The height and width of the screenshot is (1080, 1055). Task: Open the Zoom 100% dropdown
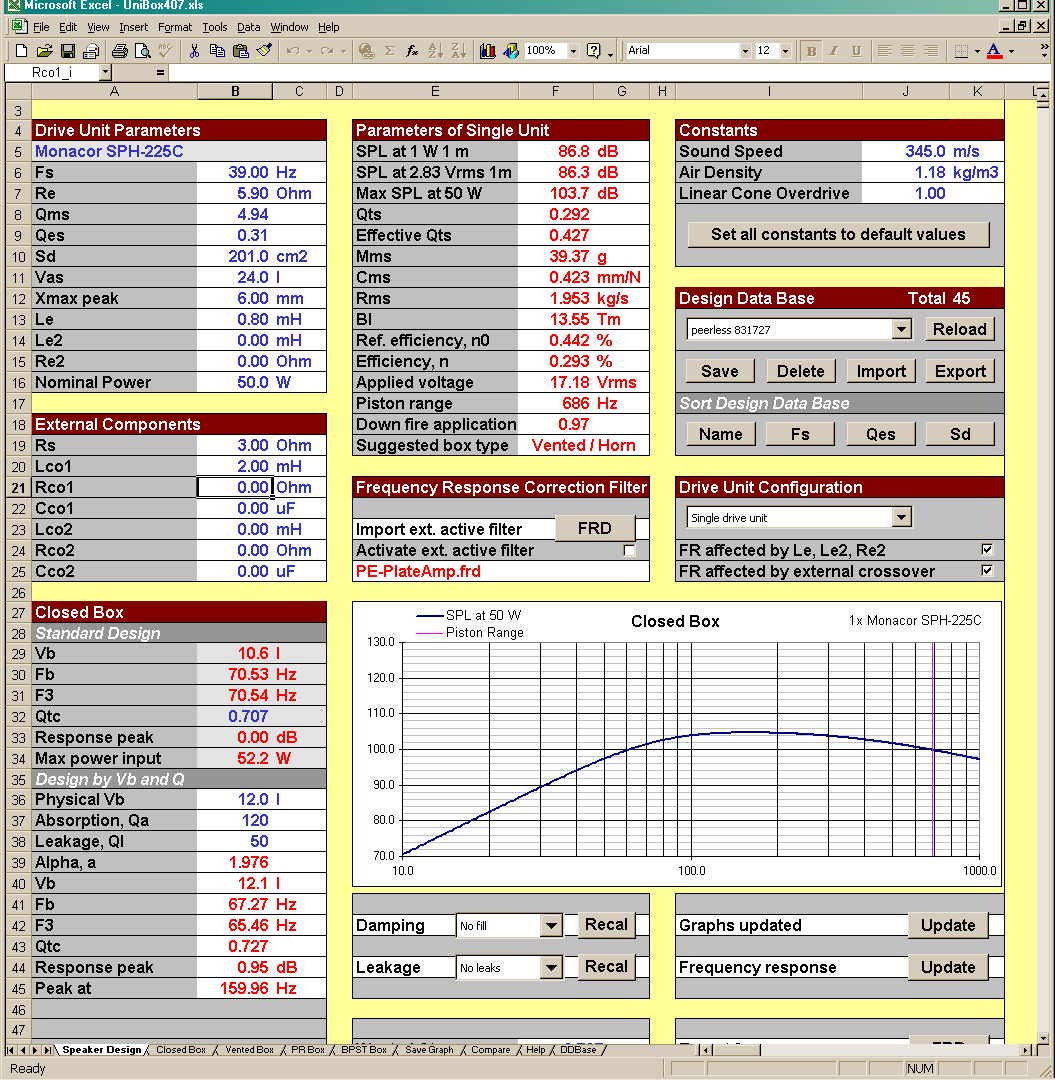(x=573, y=51)
